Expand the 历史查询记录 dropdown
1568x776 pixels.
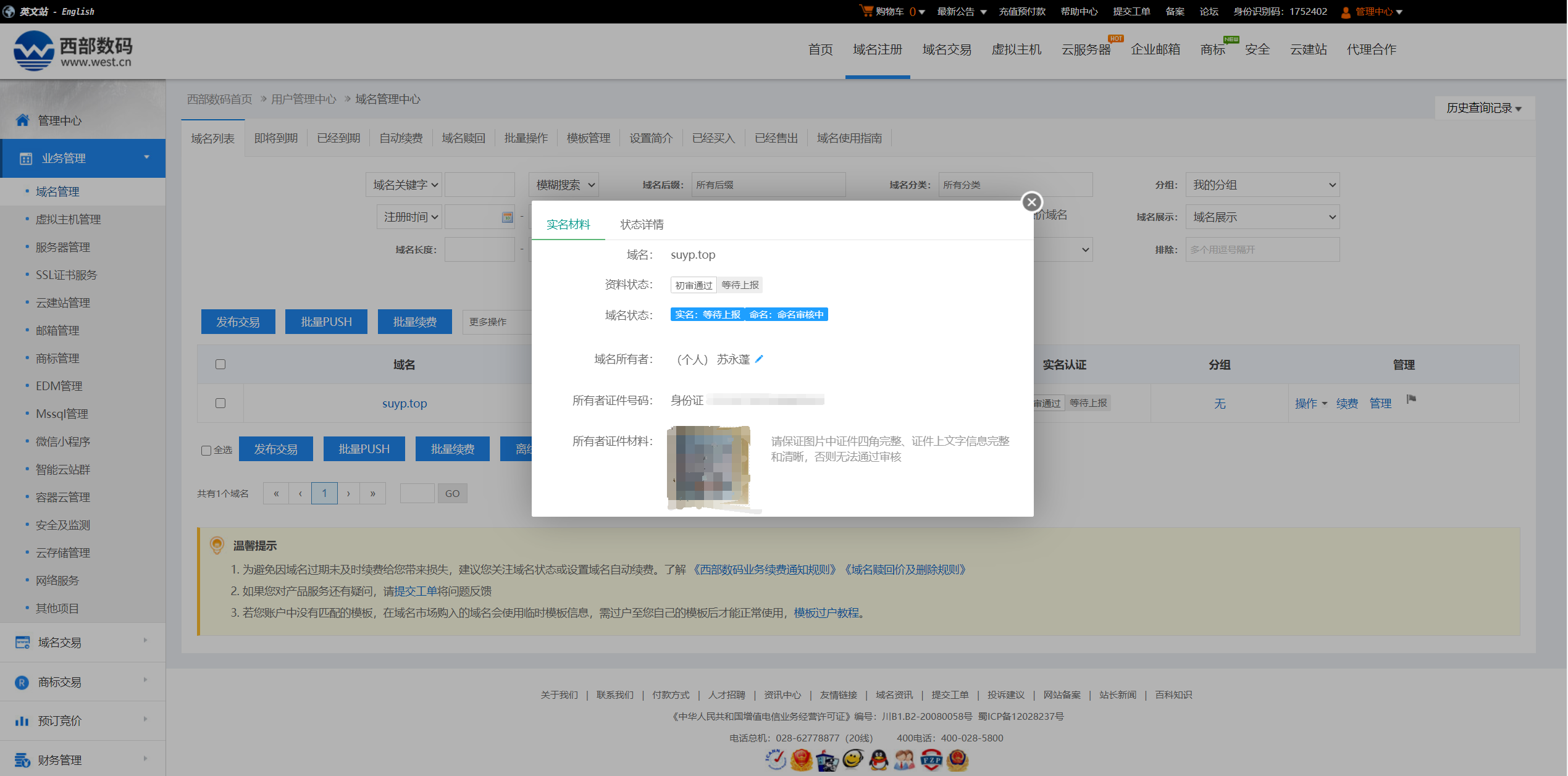coord(1483,108)
